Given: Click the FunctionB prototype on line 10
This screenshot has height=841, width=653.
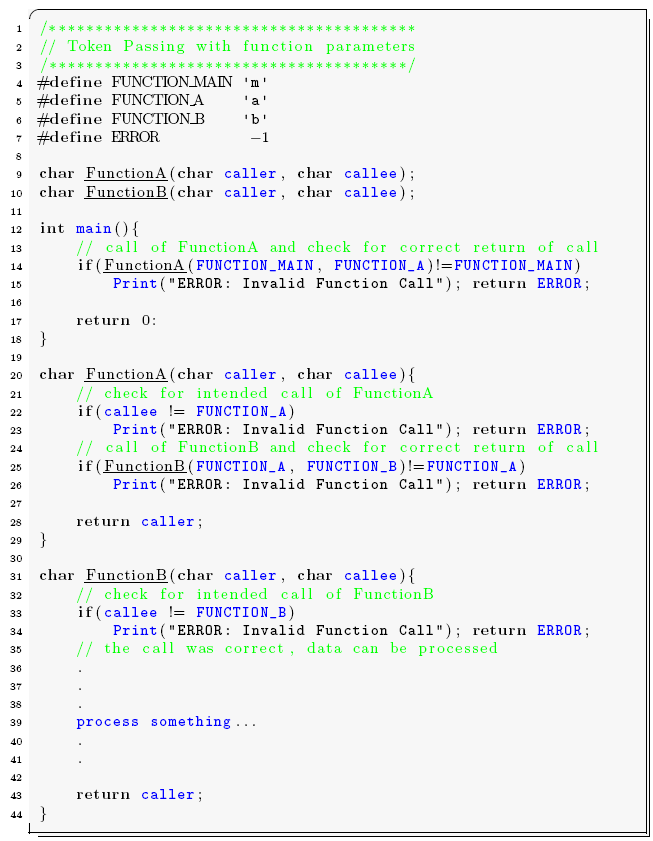Looking at the screenshot, I should [x=227, y=192].
